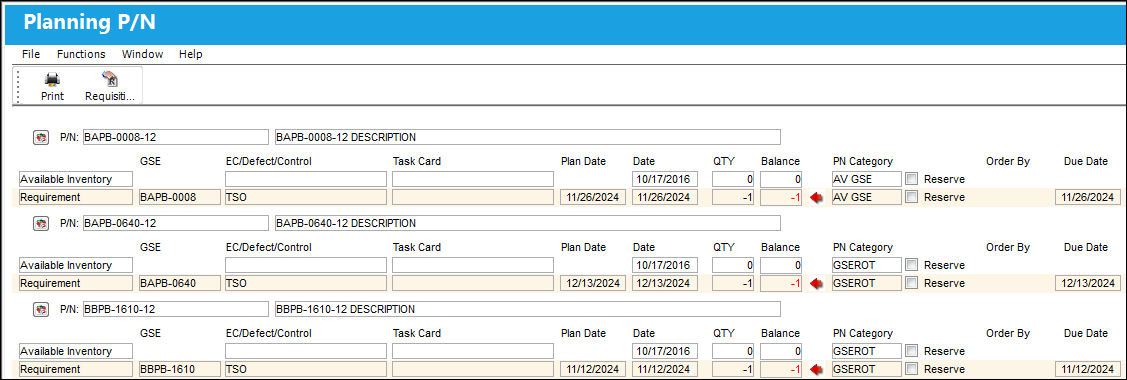The width and height of the screenshot is (1127, 380).
Task: Click the Date 11/26/2024 cell in BAPB-0008 row
Action: pyautogui.click(x=665, y=197)
